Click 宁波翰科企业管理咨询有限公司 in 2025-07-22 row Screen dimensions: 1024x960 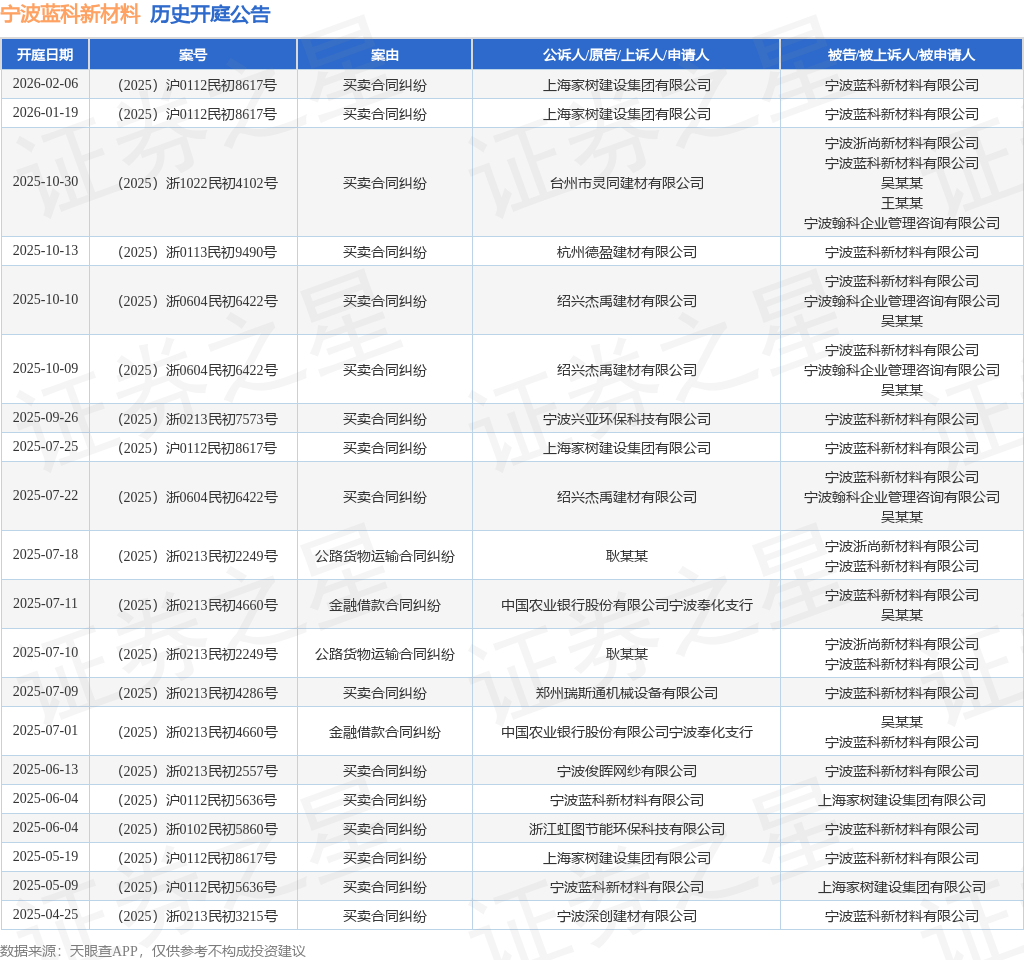tap(902, 498)
